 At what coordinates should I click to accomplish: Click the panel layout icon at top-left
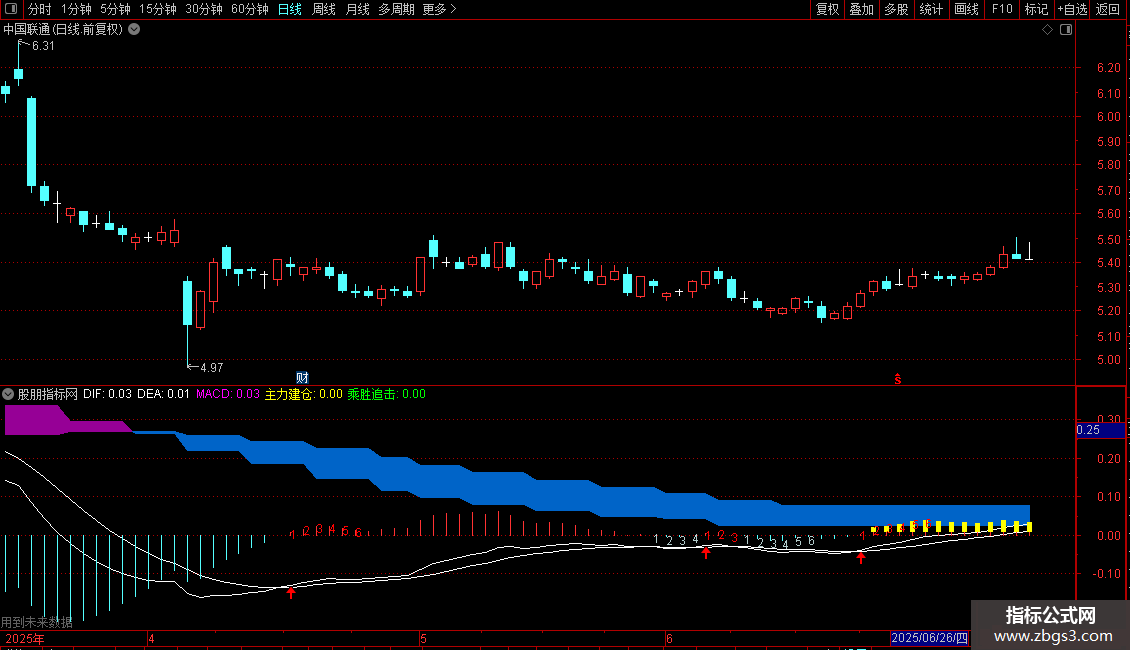11,9
